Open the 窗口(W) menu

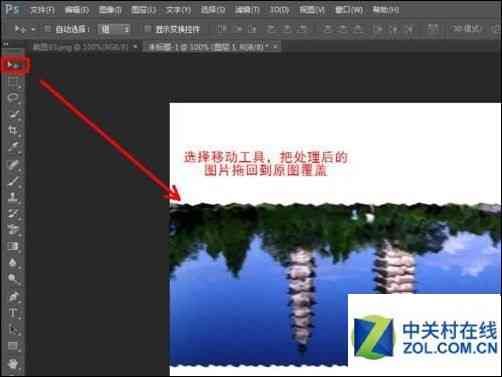(x=348, y=10)
